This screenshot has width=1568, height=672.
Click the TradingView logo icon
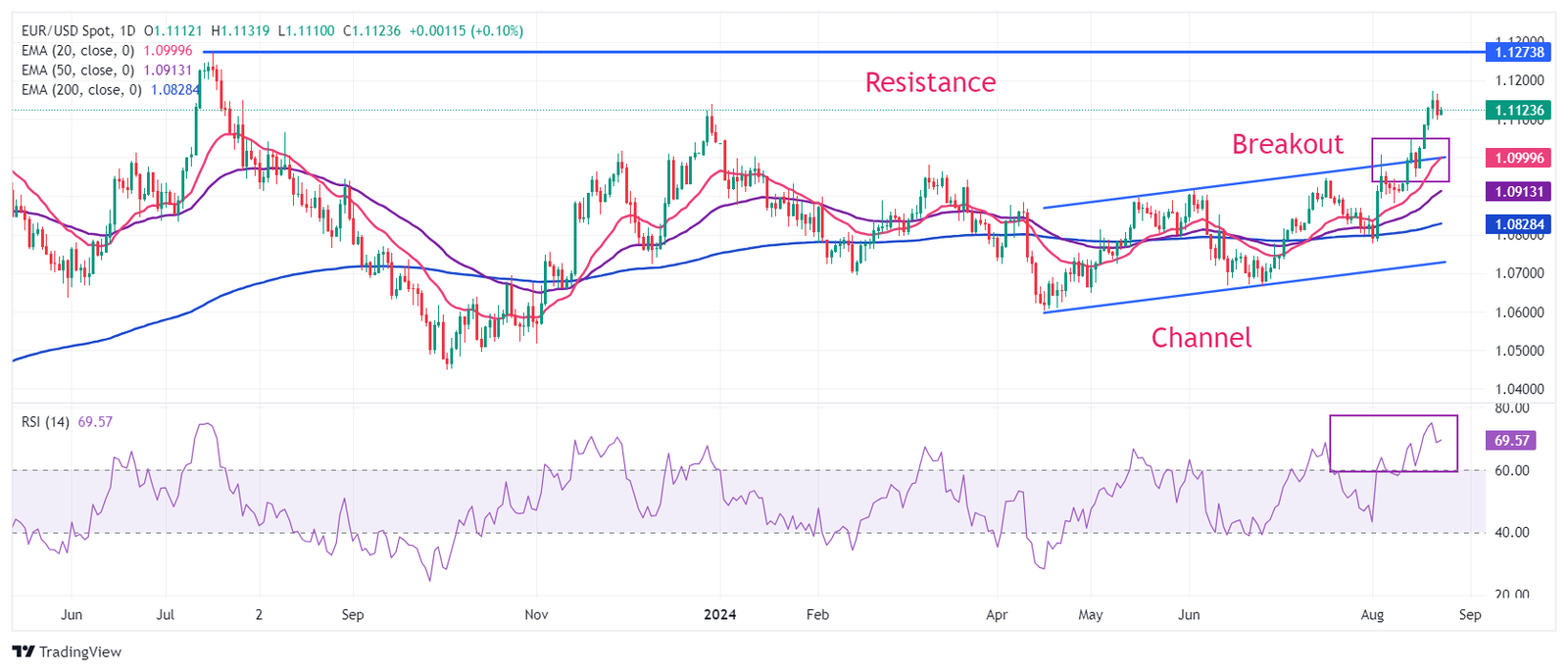point(24,651)
